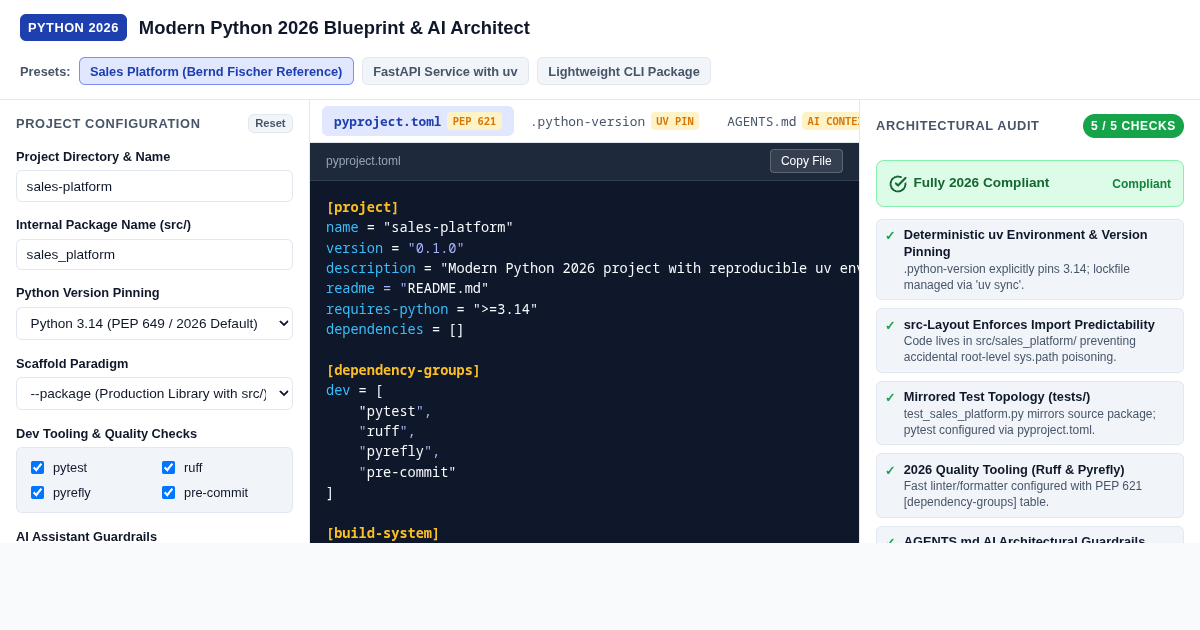
Task: Switch to the pyproject.toml tab
Action: [418, 121]
